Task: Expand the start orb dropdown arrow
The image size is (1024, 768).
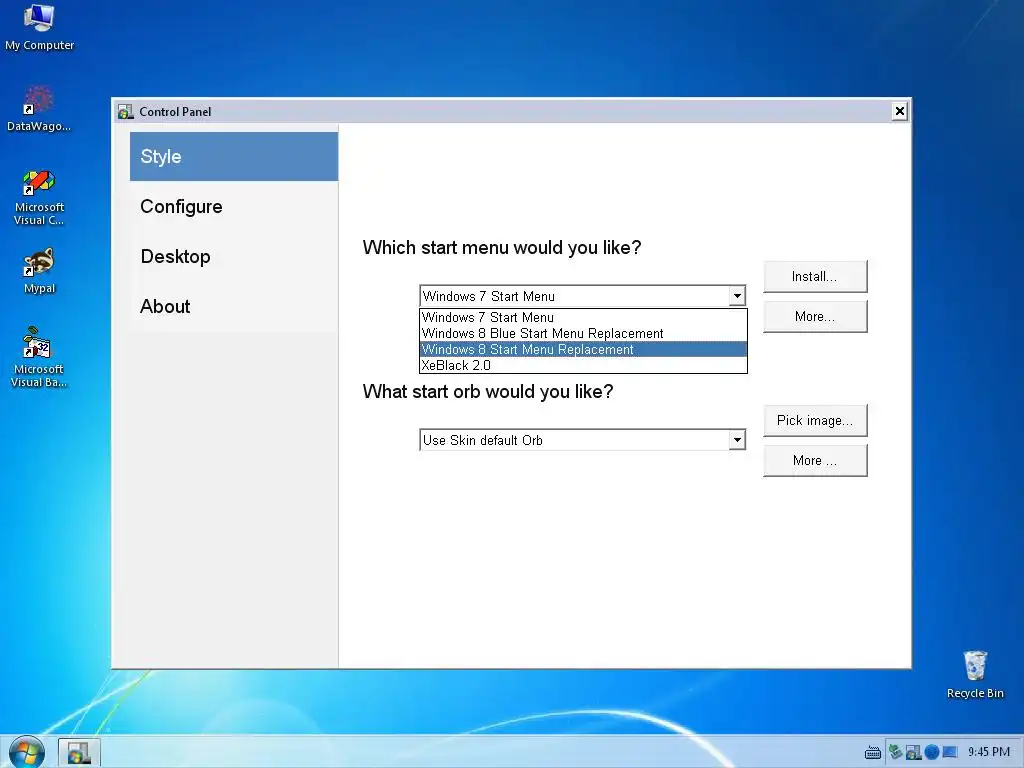Action: coord(737,440)
